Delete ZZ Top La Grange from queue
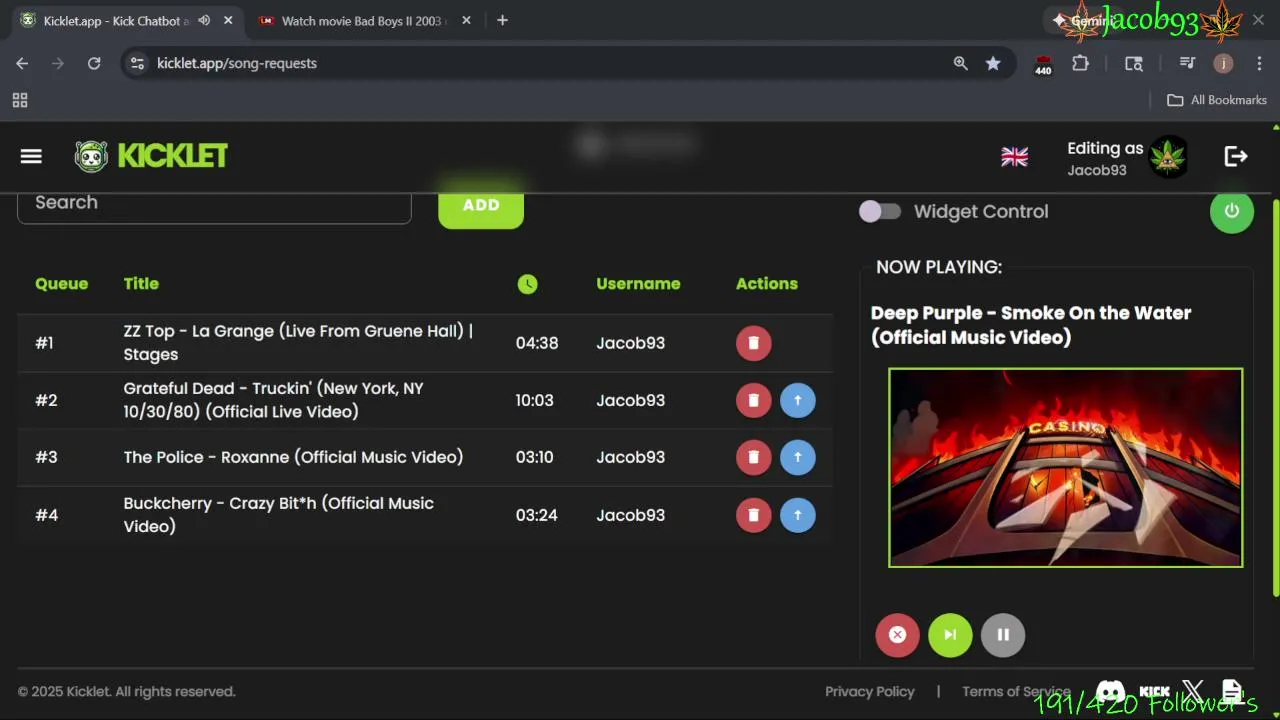Viewport: 1280px width, 720px height. tap(754, 343)
